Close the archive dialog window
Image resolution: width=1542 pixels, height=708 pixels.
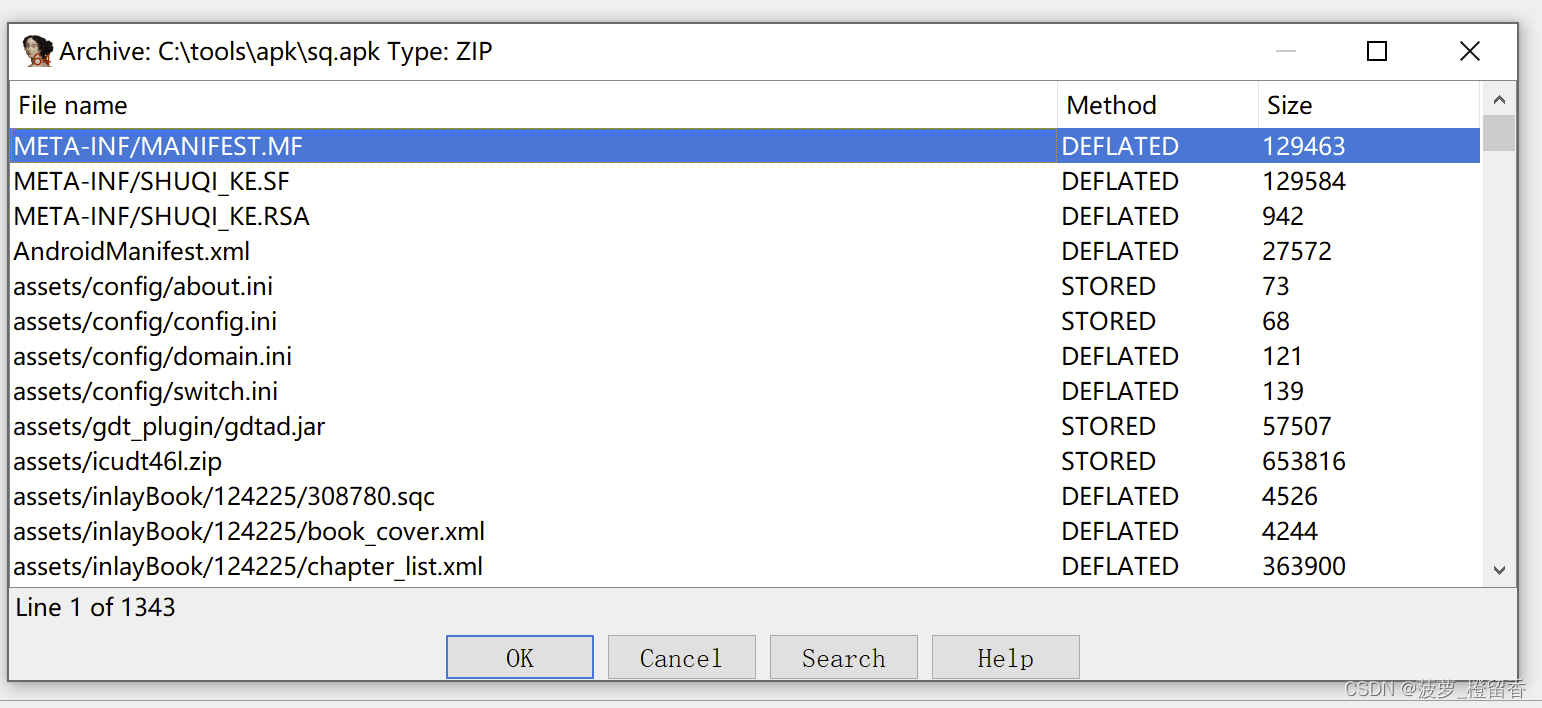pos(1469,51)
